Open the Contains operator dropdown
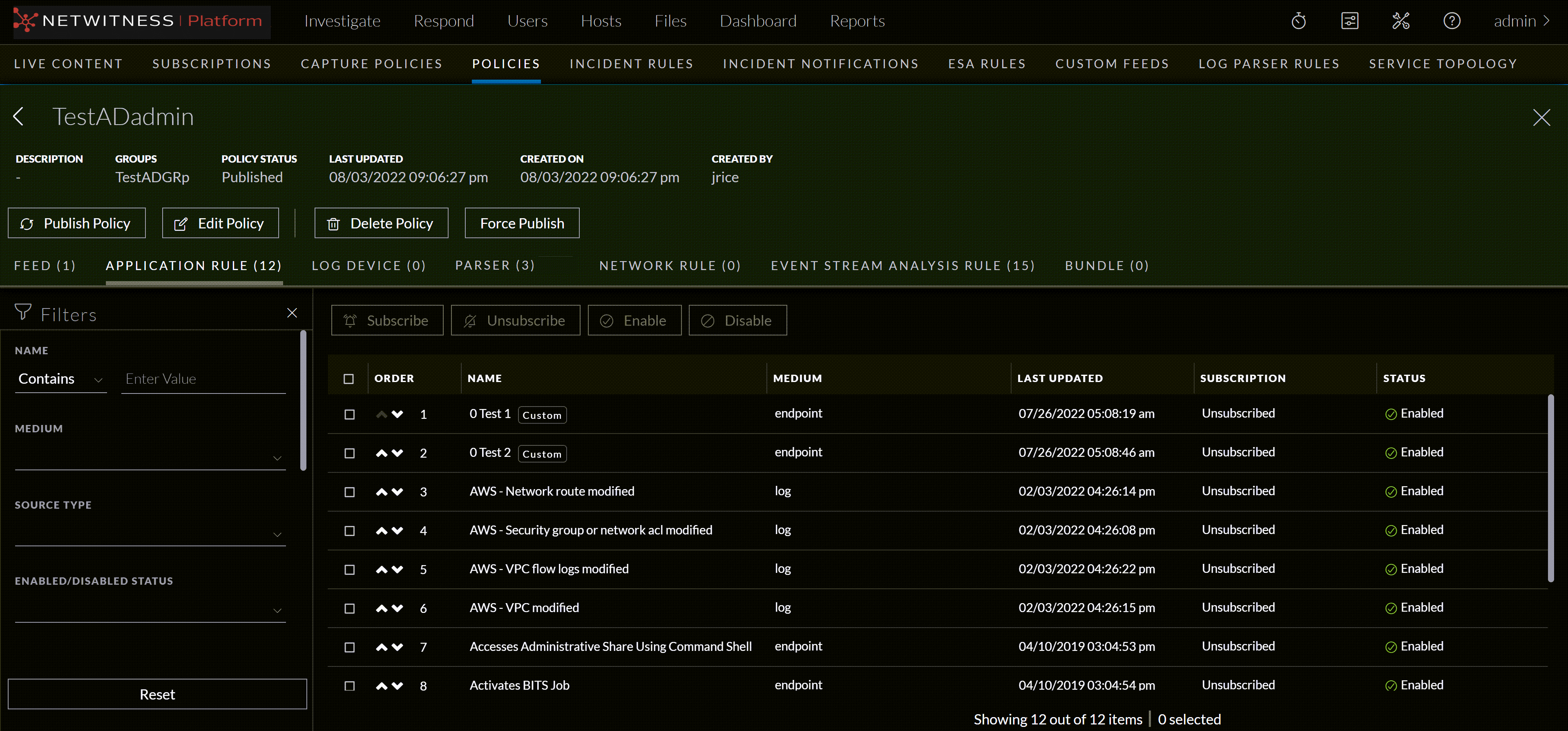This screenshot has width=1568, height=731. point(60,379)
